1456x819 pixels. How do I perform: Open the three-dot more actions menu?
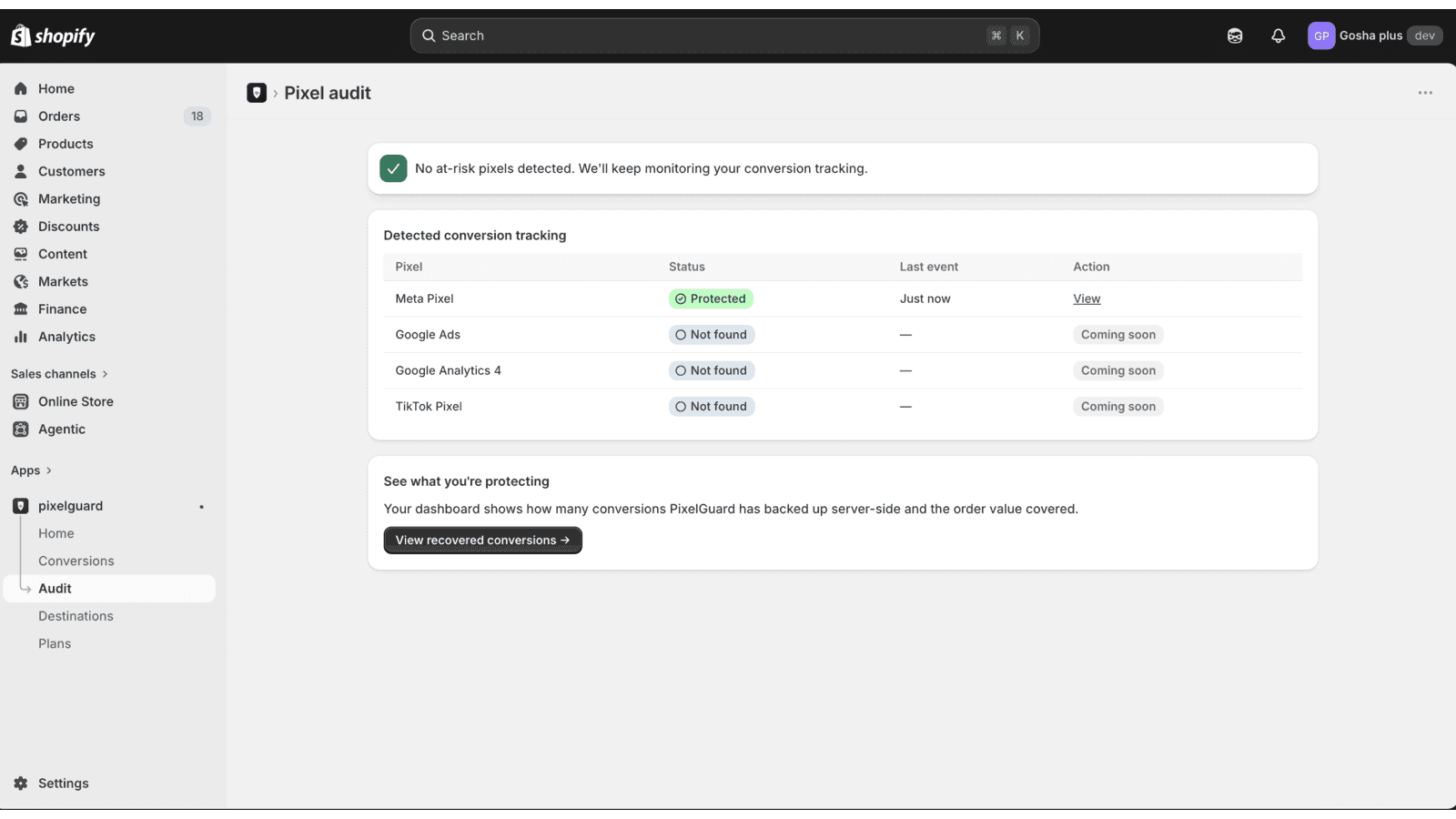coord(1425,93)
